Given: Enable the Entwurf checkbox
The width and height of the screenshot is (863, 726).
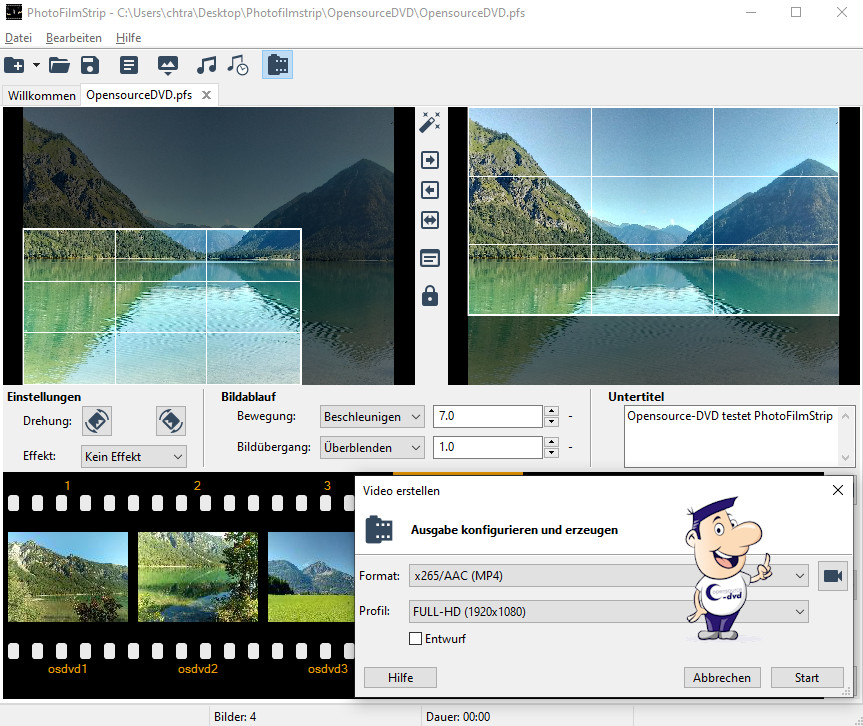Looking at the screenshot, I should click(x=416, y=639).
